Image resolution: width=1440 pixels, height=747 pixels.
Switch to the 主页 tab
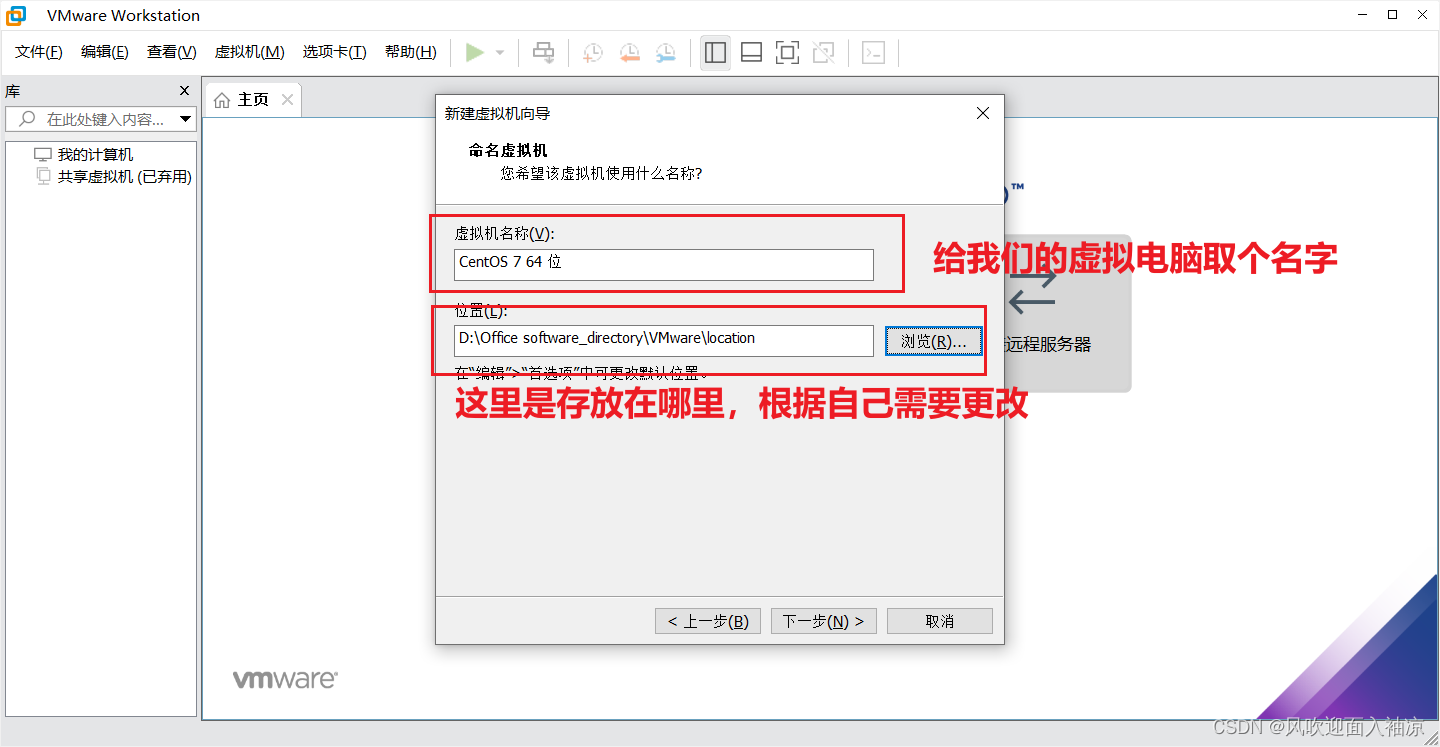coord(253,100)
